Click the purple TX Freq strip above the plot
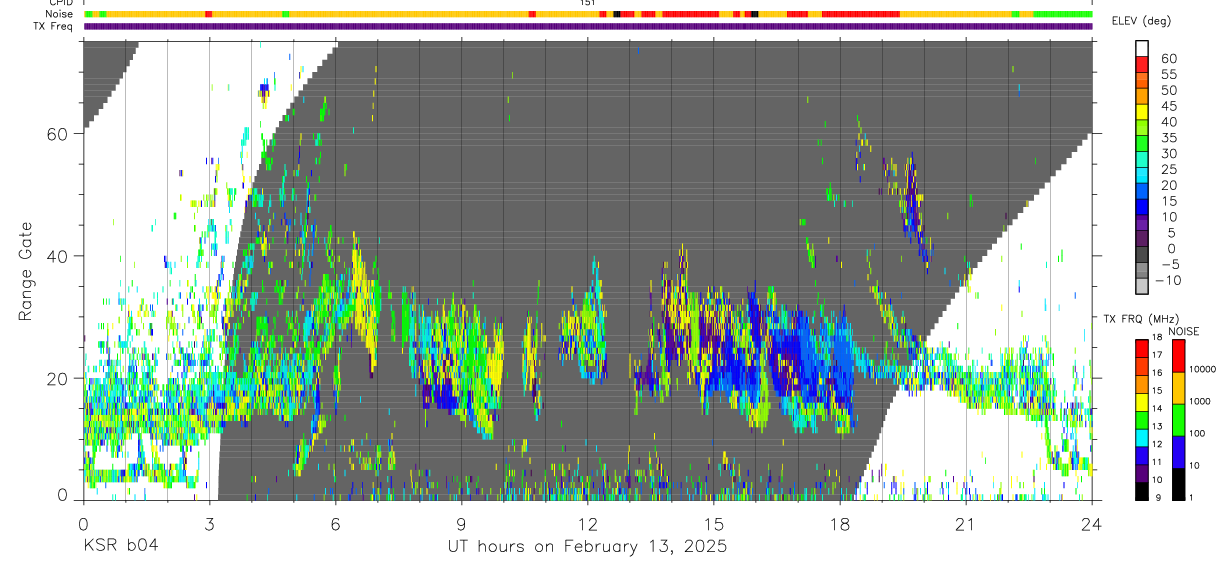Image resolution: width=1228 pixels, height=567 pixels. click(588, 26)
